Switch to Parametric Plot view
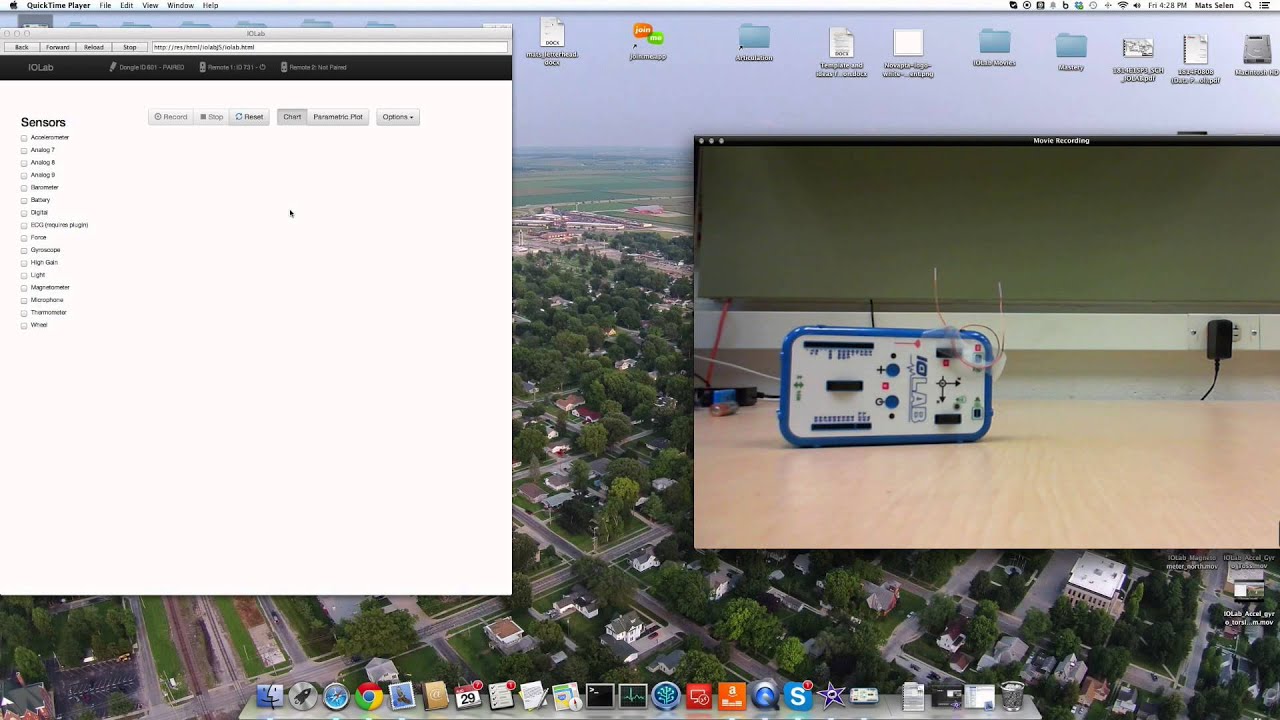1280x720 pixels. coord(338,117)
